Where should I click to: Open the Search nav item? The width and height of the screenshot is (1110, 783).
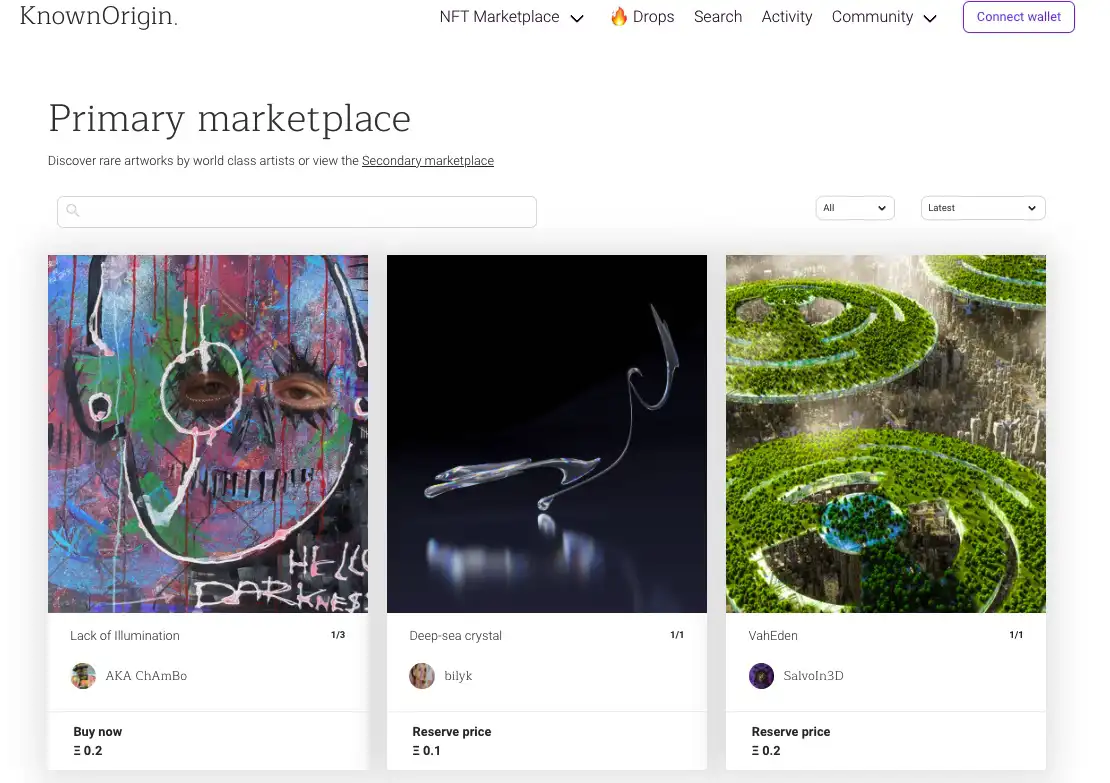(x=718, y=17)
